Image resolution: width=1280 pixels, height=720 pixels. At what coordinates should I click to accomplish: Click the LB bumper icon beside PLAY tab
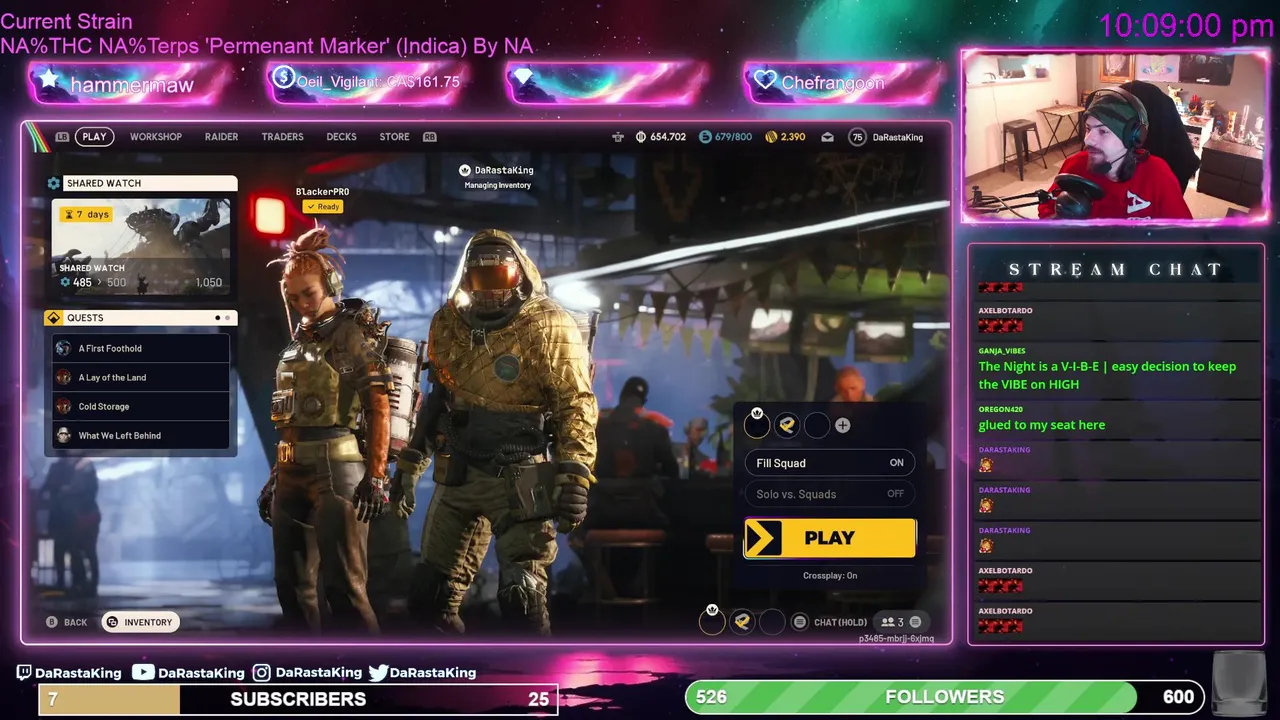(x=63, y=137)
